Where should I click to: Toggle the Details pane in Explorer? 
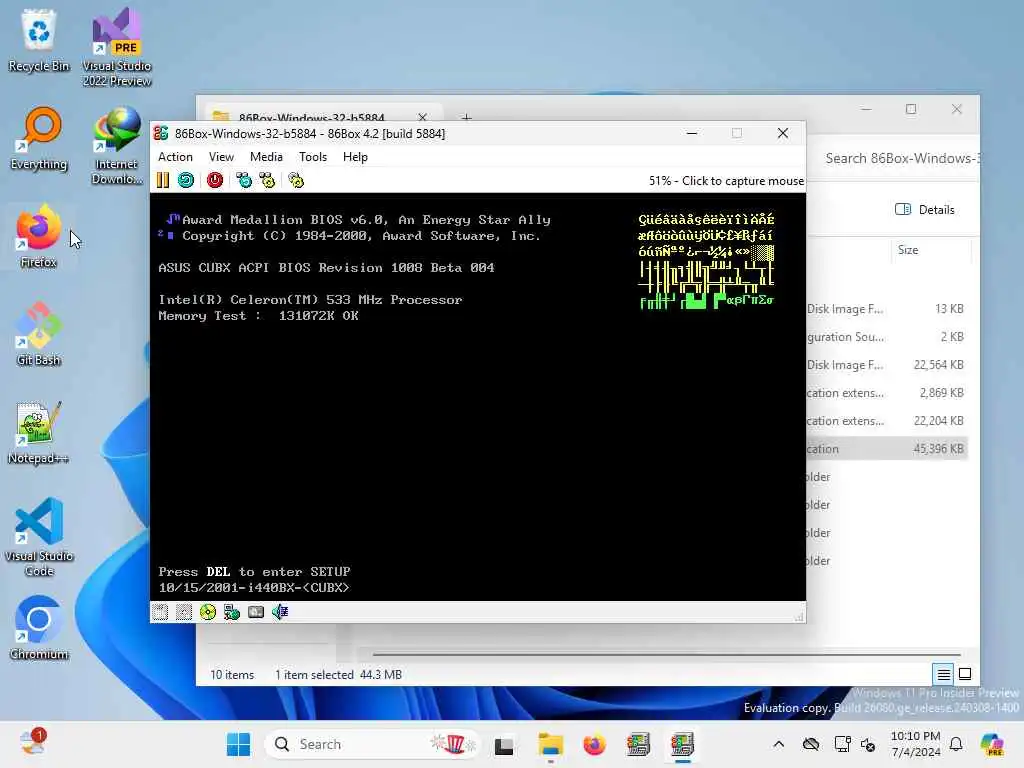(924, 210)
